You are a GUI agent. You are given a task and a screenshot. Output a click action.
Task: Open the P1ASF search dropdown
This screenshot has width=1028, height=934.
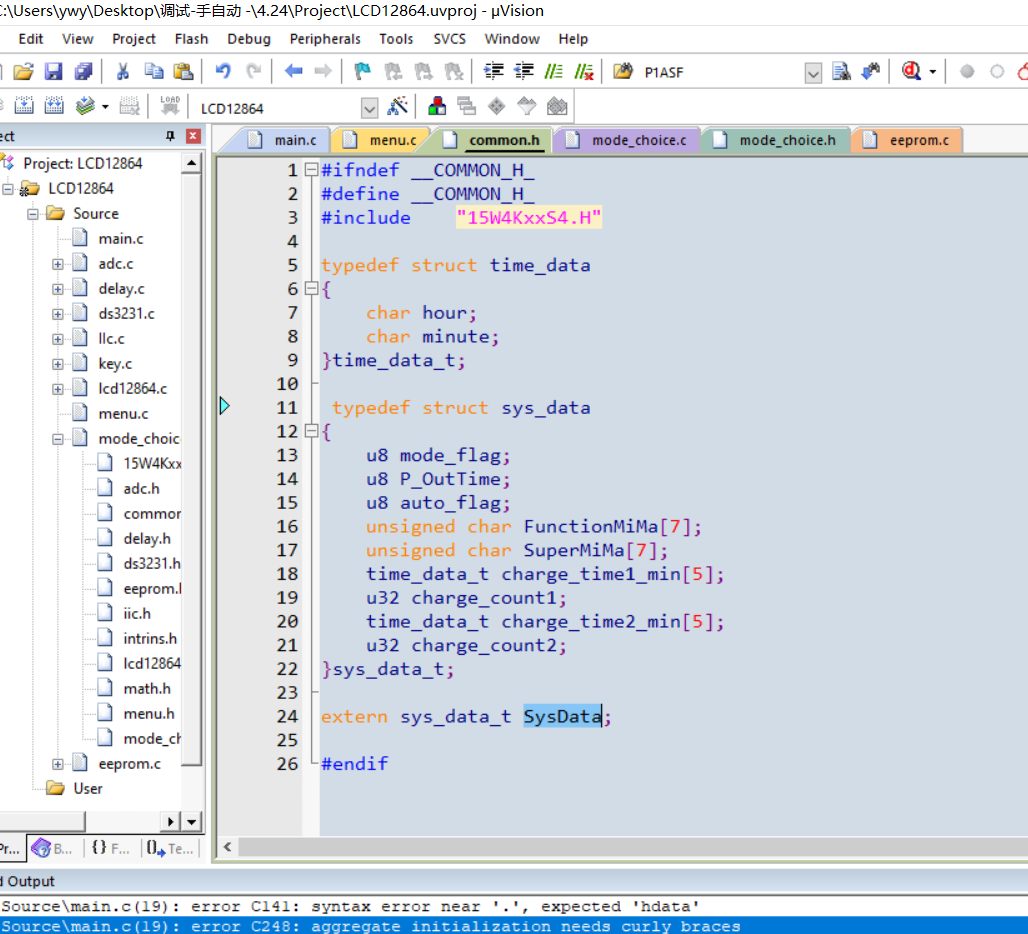click(x=813, y=73)
